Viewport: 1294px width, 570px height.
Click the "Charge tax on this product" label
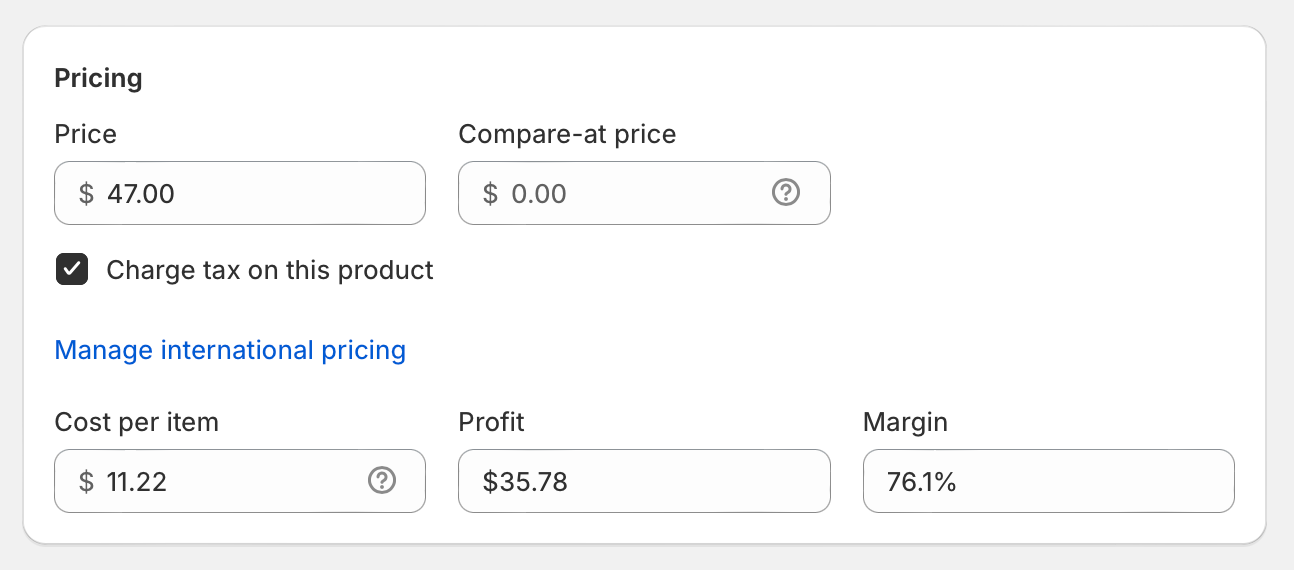(270, 270)
